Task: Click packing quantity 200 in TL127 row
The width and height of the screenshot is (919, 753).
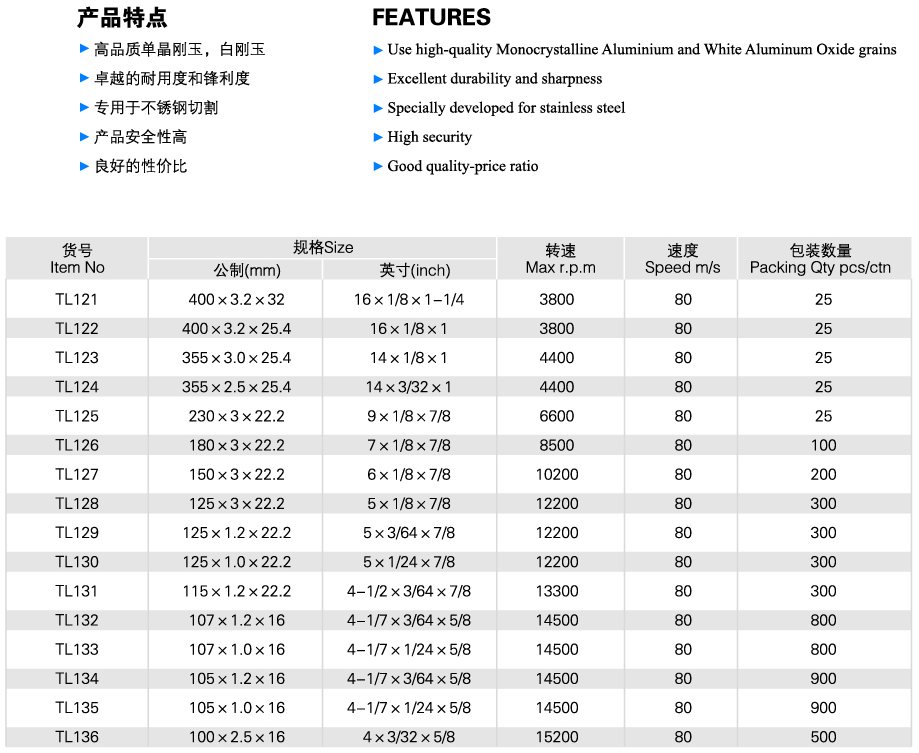Action: click(x=823, y=475)
